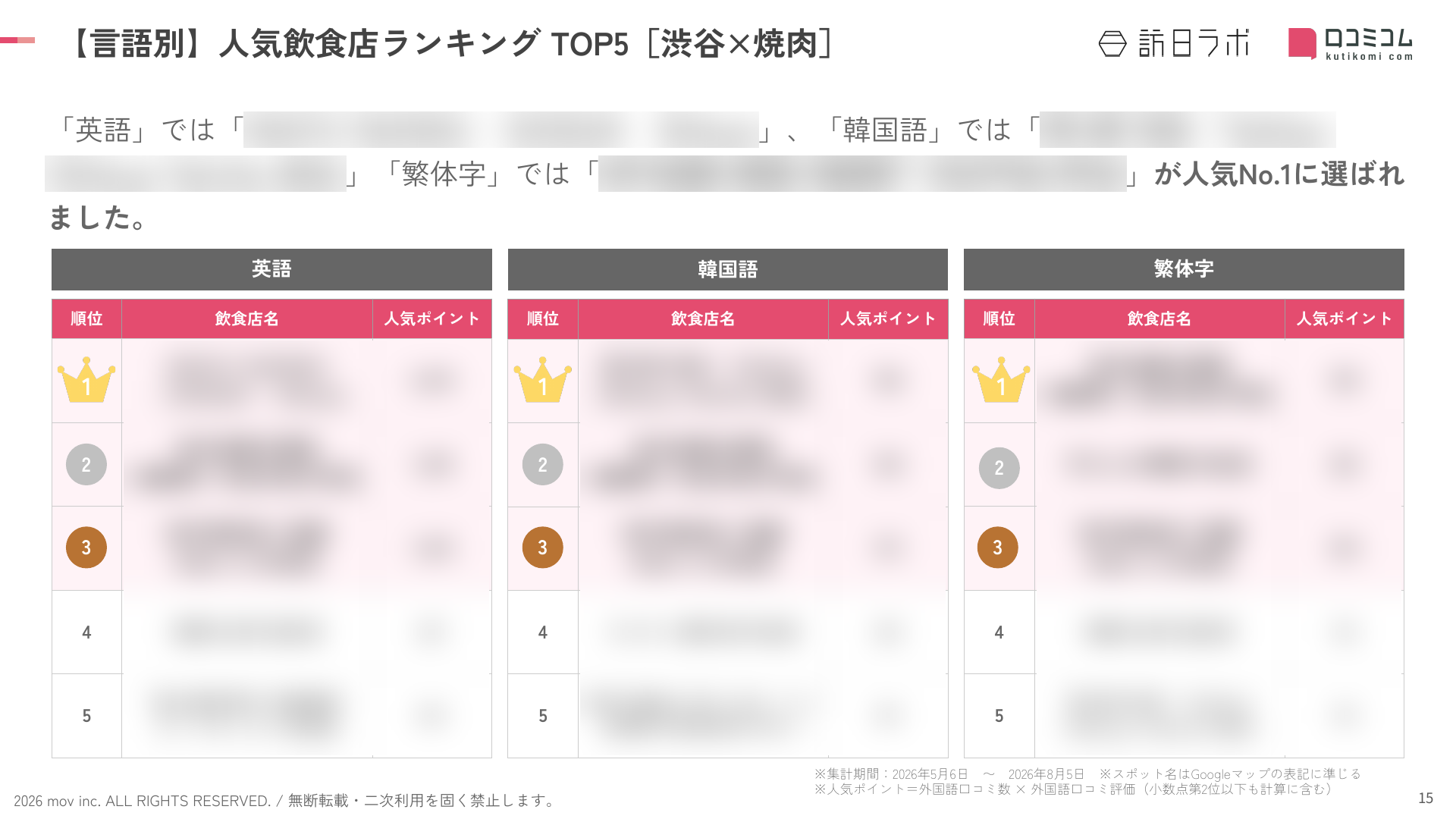Select the gold crown in the 繁体字 table
Image resolution: width=1456 pixels, height=819 pixels.
point(1001,380)
